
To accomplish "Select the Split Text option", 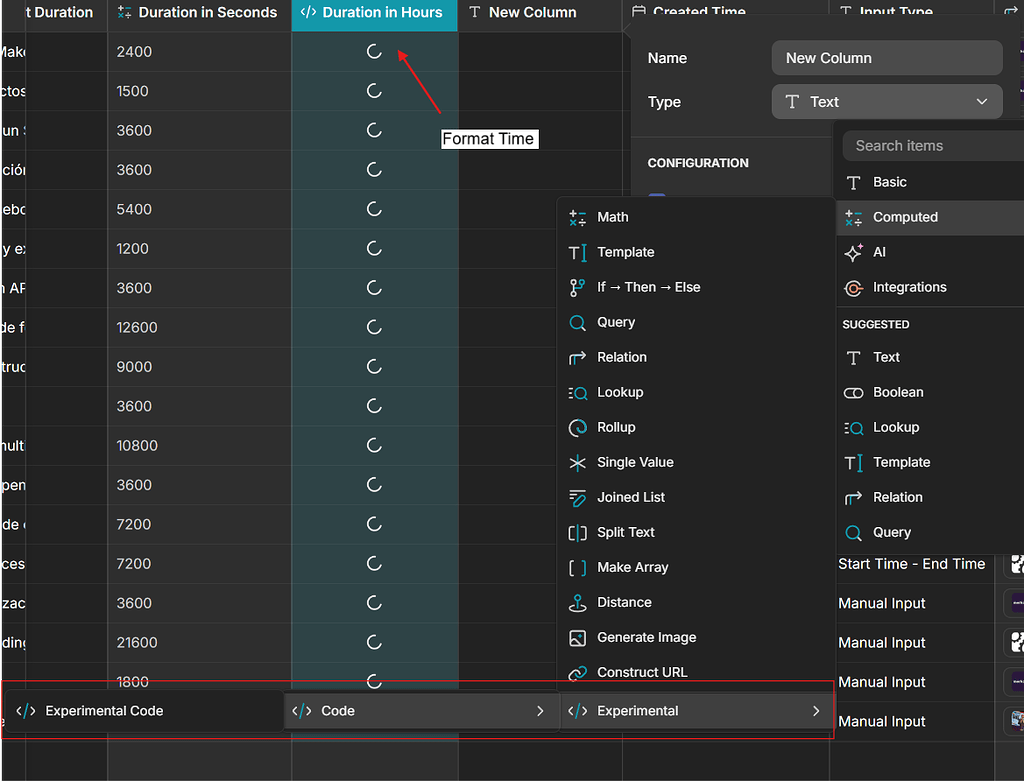I will 625,532.
